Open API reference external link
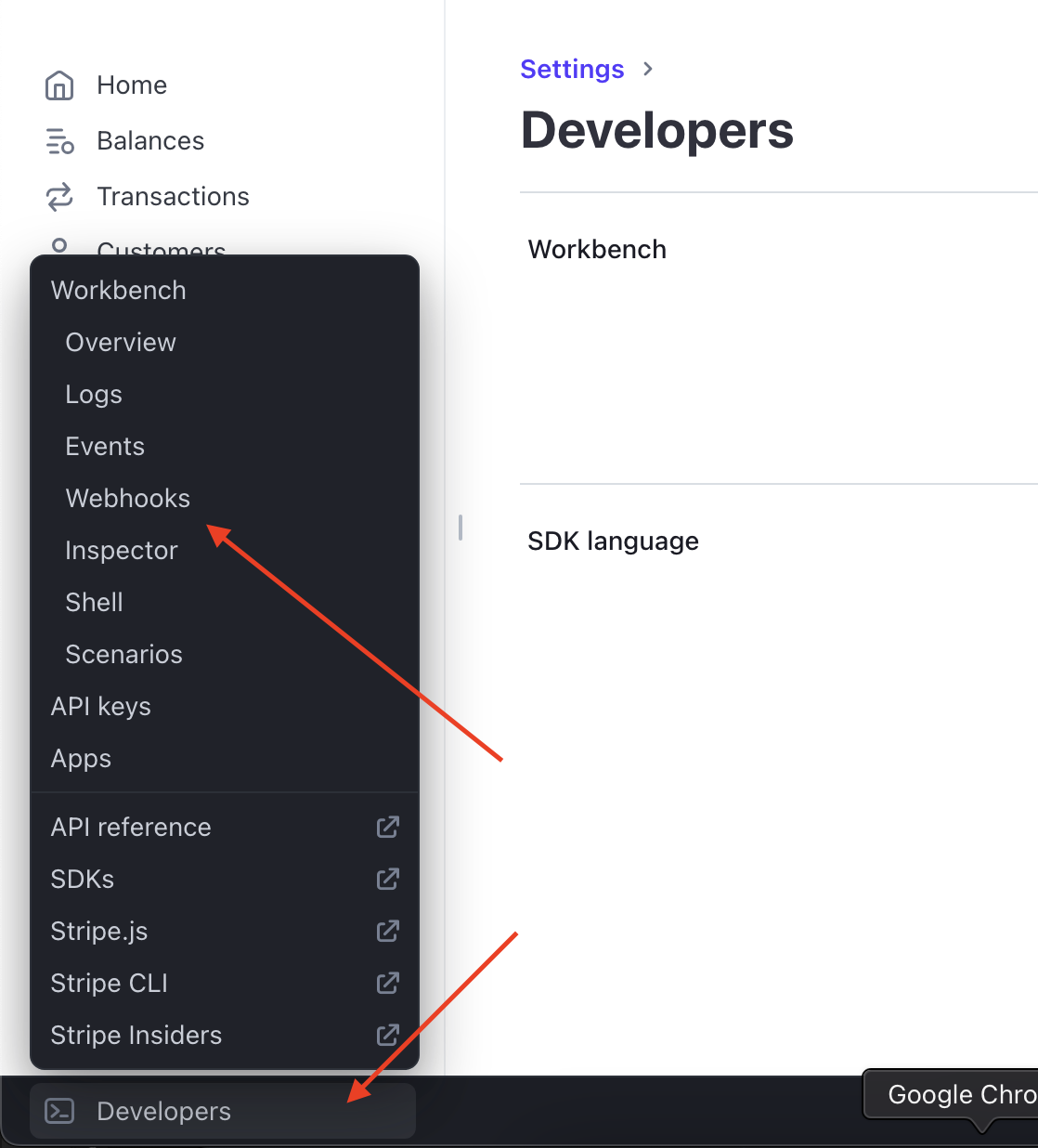This screenshot has width=1038, height=1148. click(225, 827)
